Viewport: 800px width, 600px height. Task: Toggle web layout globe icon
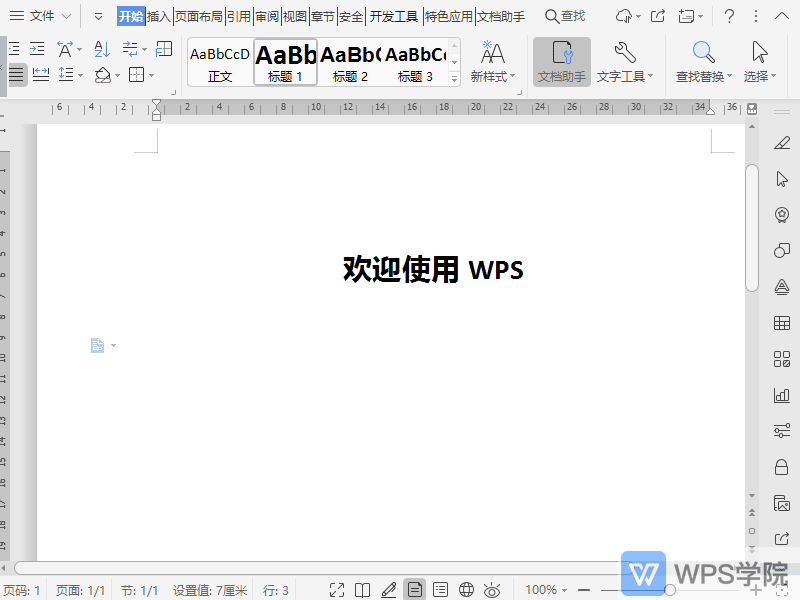466,590
